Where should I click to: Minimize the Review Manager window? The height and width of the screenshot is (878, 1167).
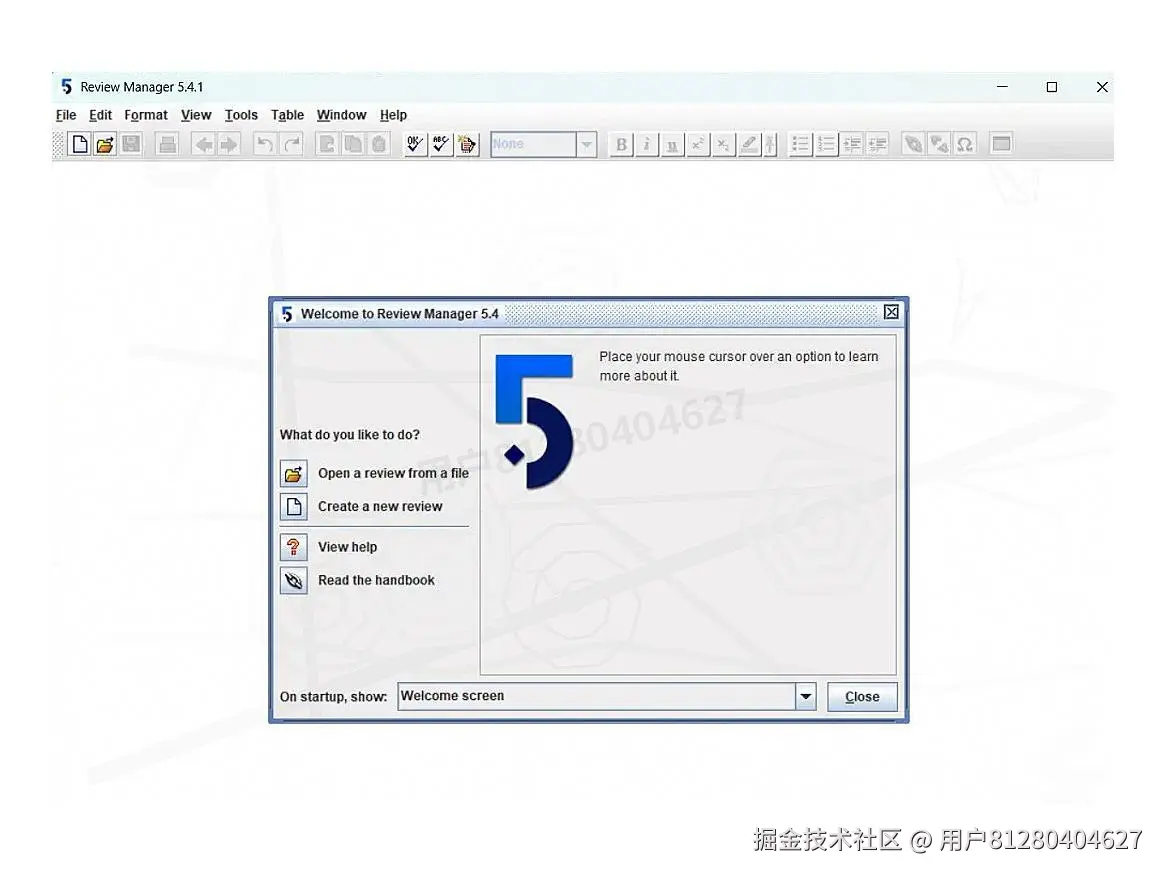[1003, 87]
